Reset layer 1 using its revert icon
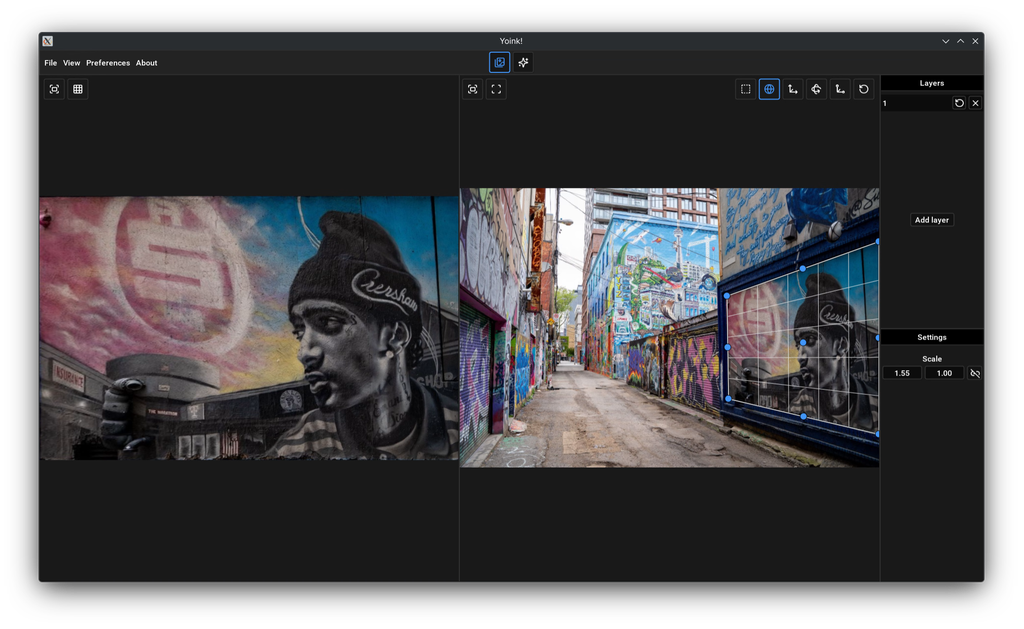This screenshot has height=629, width=1024. coord(959,102)
